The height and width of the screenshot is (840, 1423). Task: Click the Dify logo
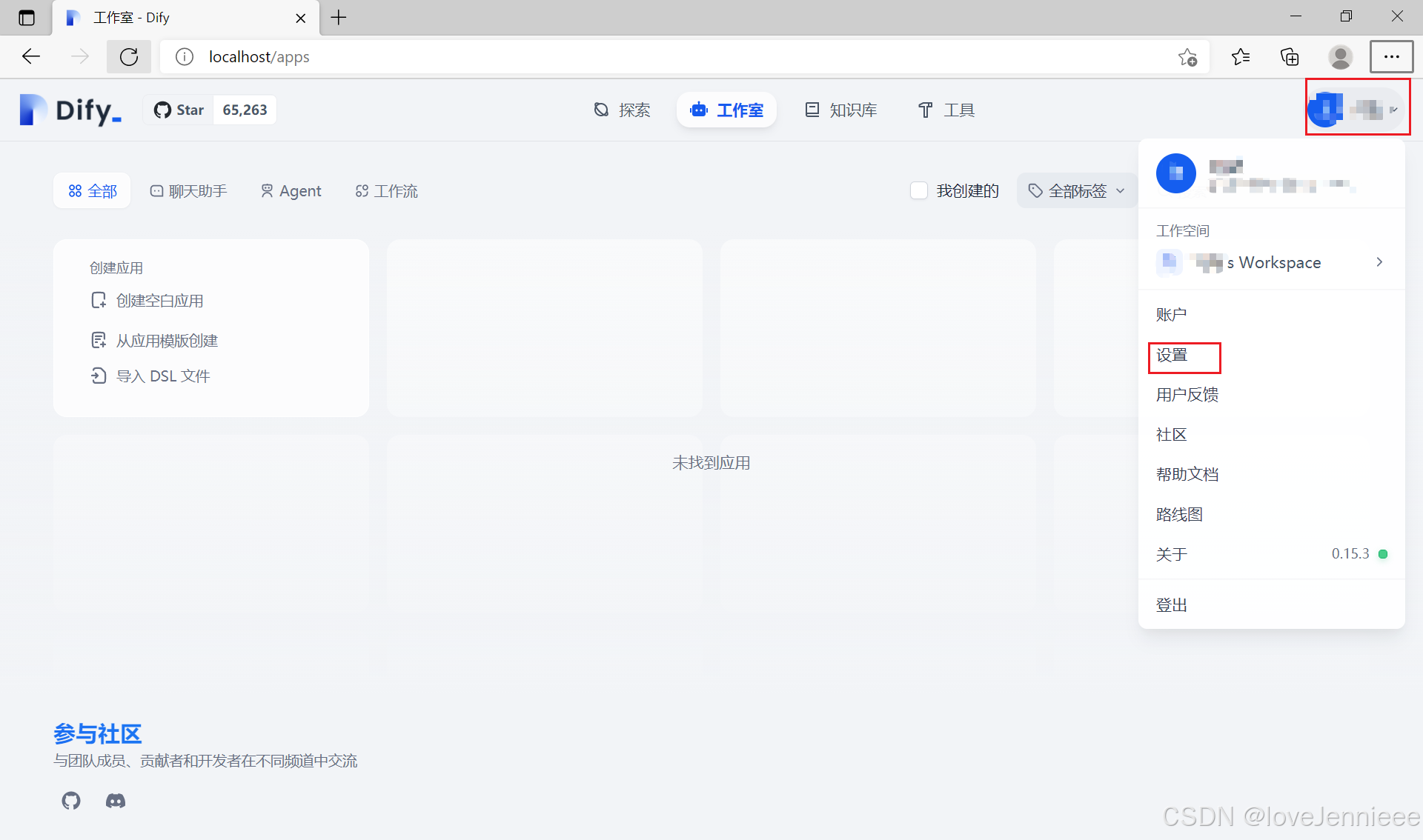click(70, 110)
